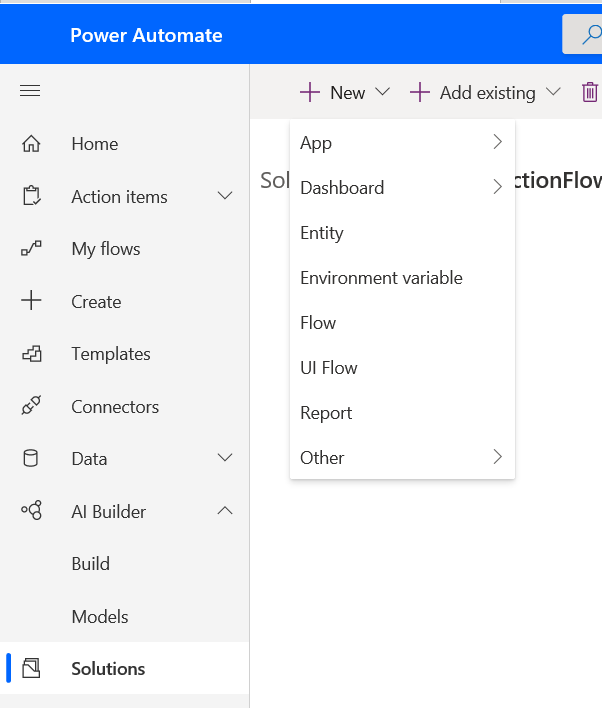Click the My flows icon
Viewport: 602px width, 708px height.
tap(31, 248)
